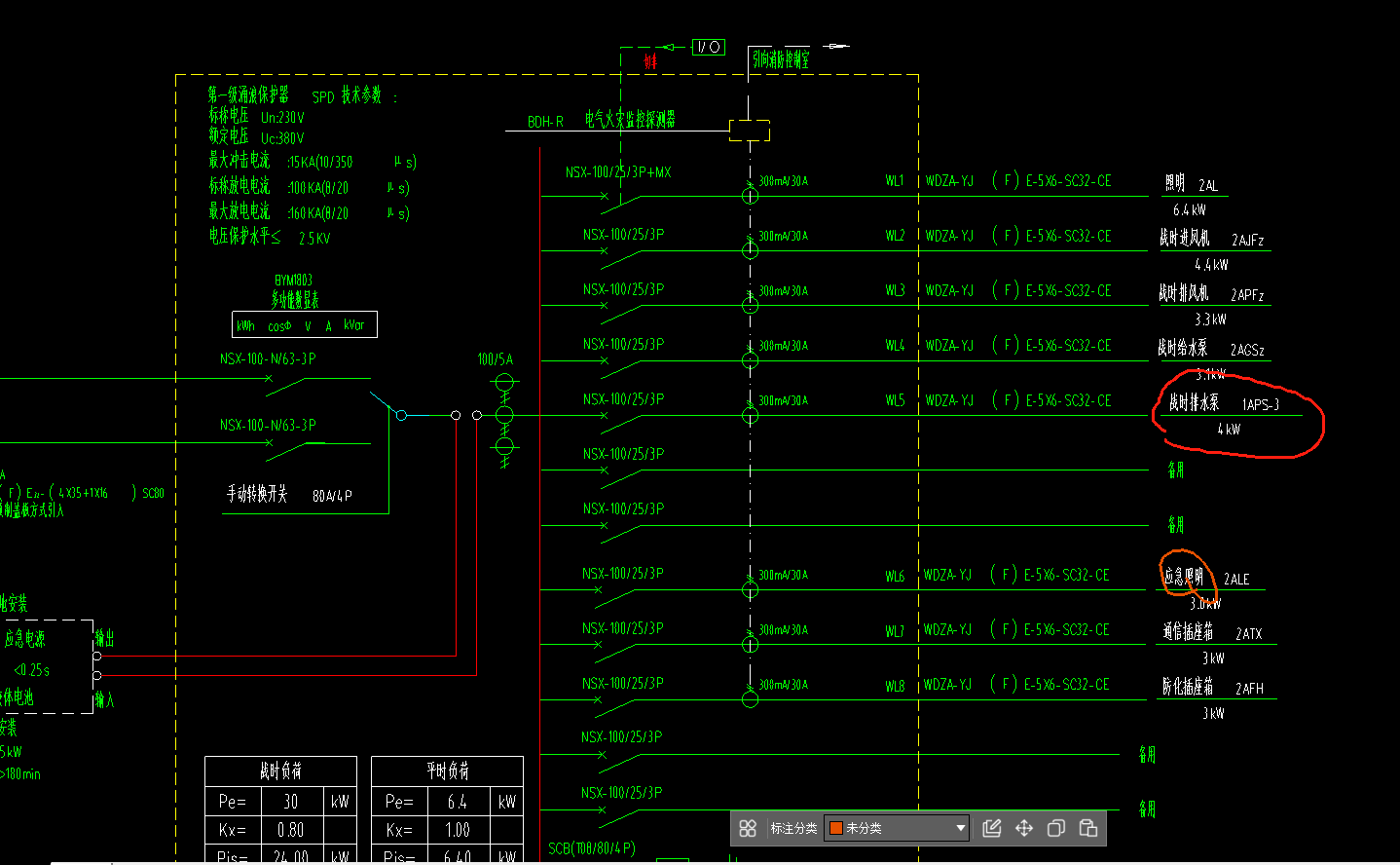Click the WL6 circuit label
Image resolution: width=1400 pixels, height=865 pixels.
point(895,576)
